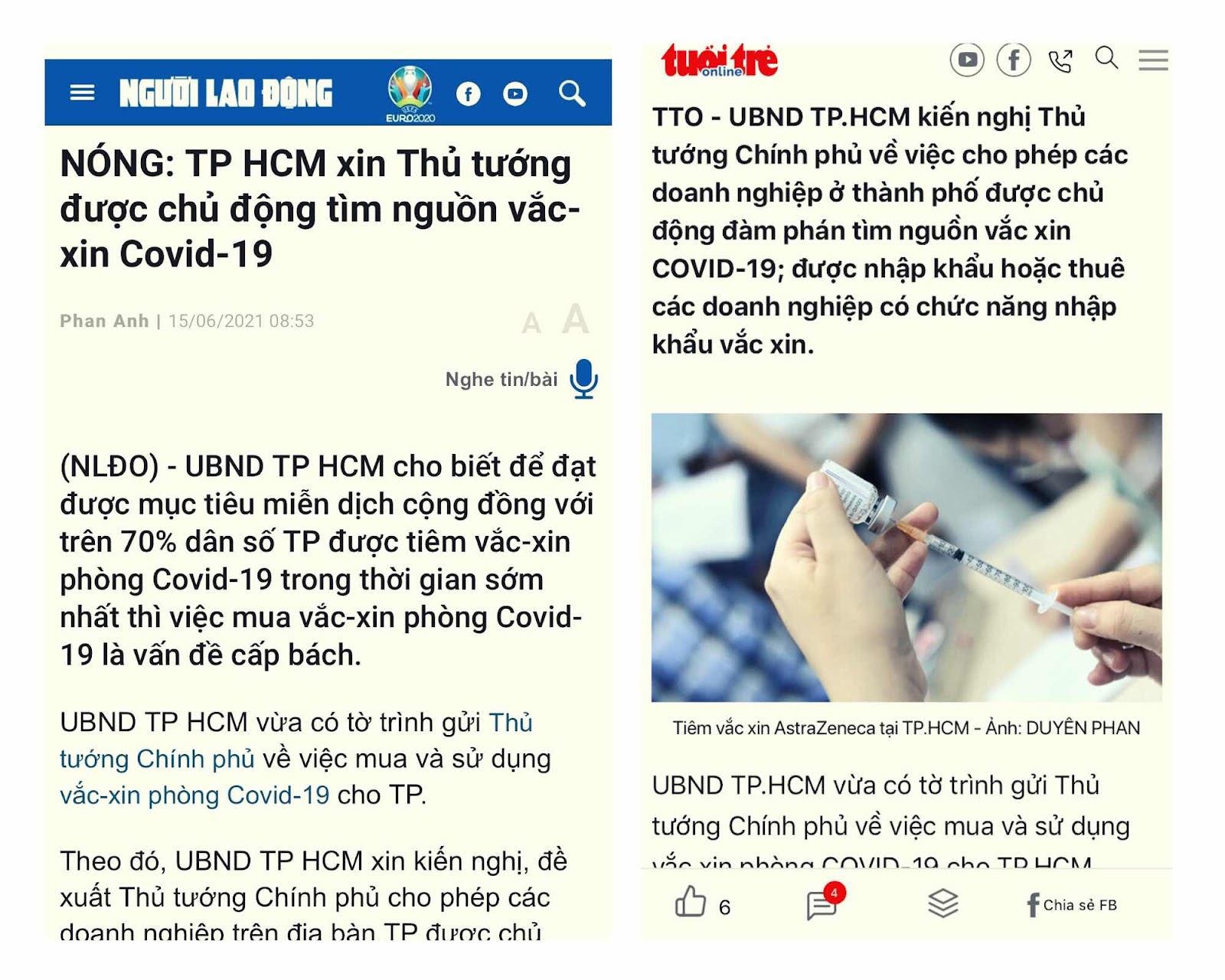The height and width of the screenshot is (980, 1225).
Task: Increase article font size with large A
Action: click(575, 318)
